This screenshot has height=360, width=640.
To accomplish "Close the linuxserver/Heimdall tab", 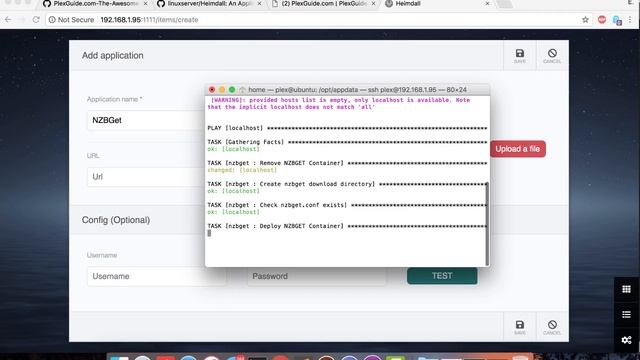I will pyautogui.click(x=259, y=4).
